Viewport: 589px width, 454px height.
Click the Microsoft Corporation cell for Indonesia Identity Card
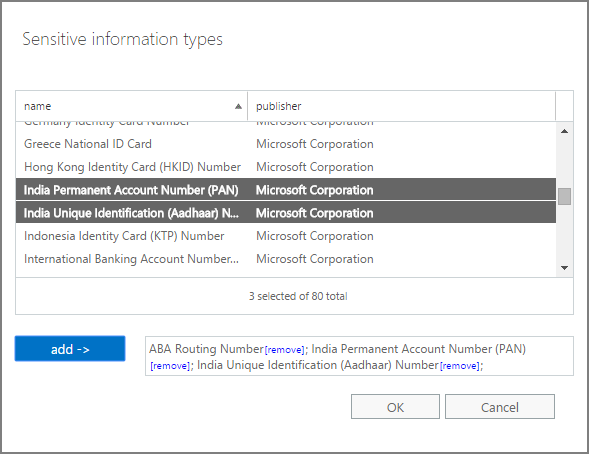click(x=315, y=236)
